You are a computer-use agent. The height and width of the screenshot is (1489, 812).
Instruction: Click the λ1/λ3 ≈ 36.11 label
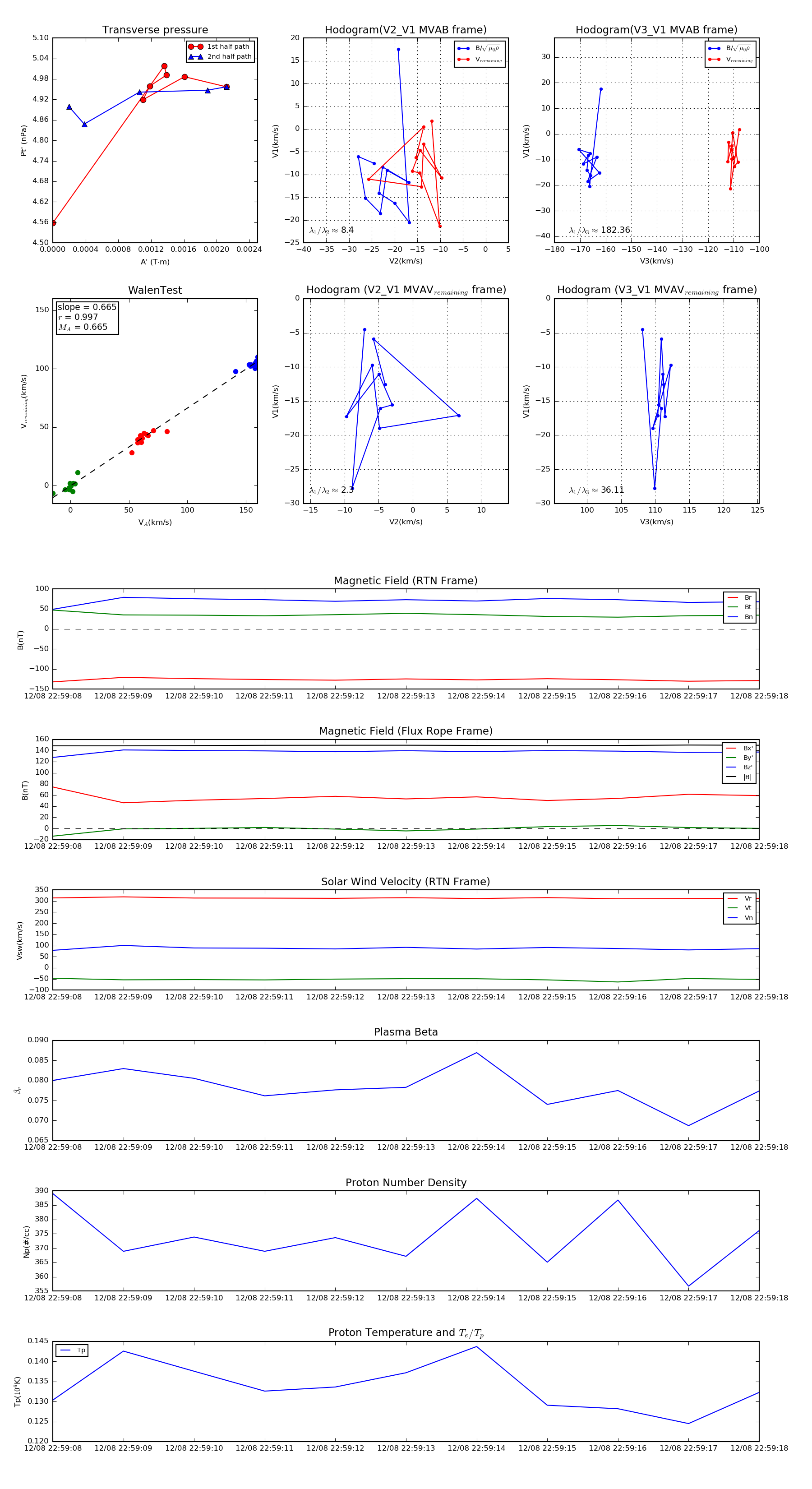tap(596, 490)
